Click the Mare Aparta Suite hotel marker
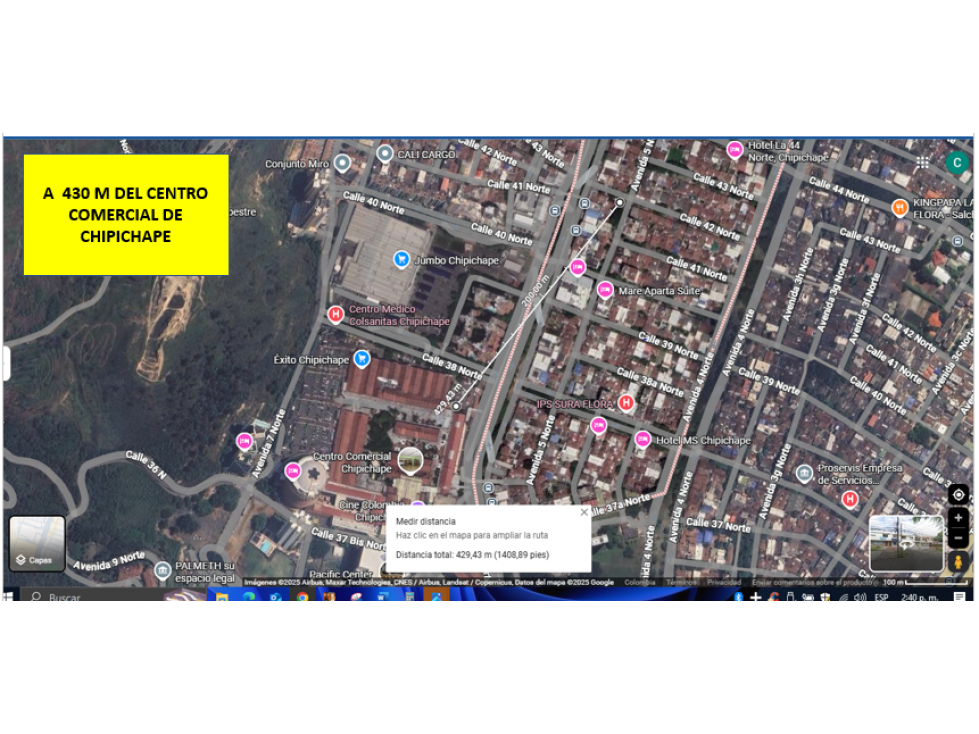 604,290
